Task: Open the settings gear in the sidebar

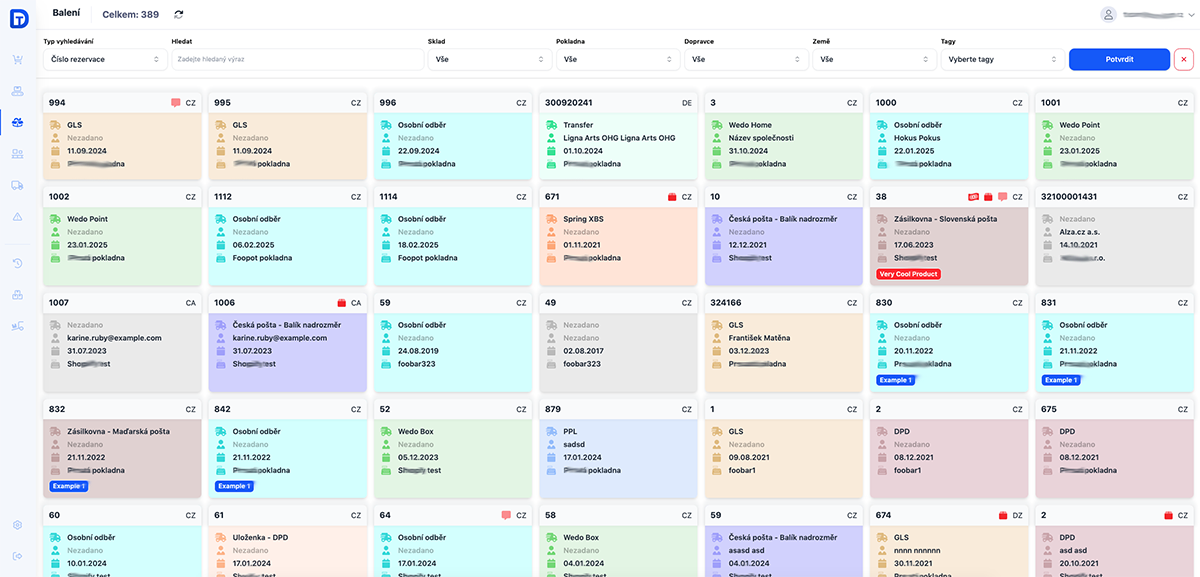Action: click(x=17, y=525)
